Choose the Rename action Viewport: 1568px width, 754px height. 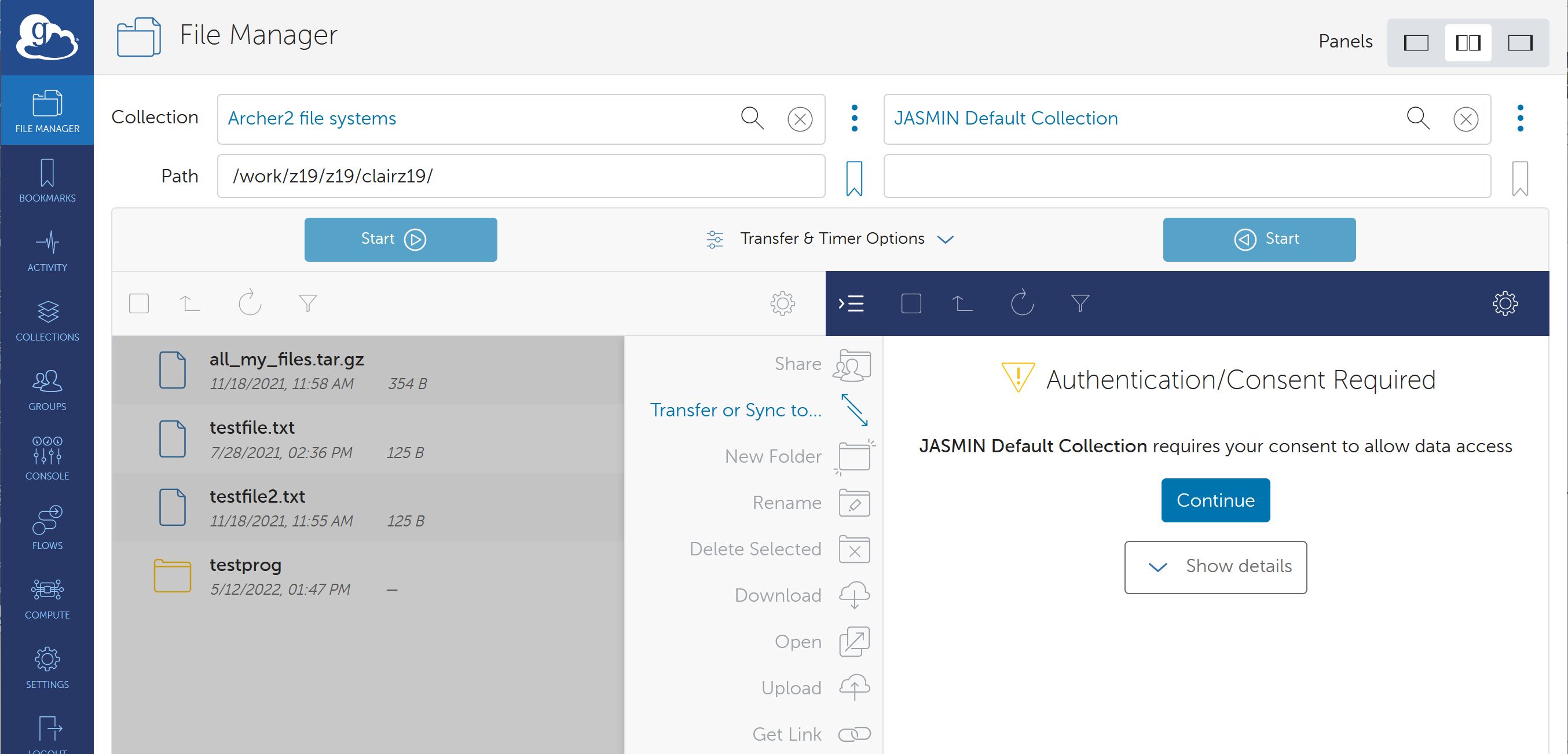point(811,503)
